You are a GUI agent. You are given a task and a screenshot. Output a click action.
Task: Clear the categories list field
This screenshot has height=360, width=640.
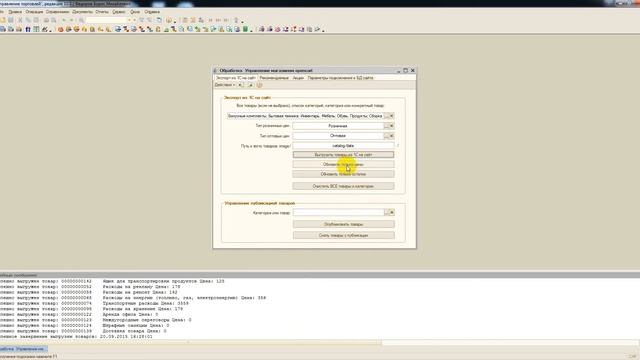(x=391, y=116)
